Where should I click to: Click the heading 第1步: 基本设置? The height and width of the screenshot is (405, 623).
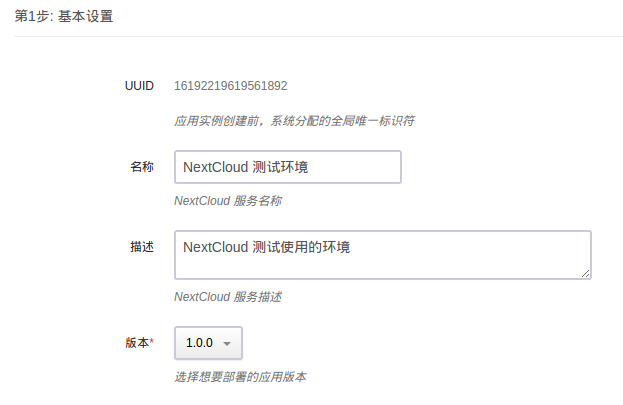click(64, 16)
